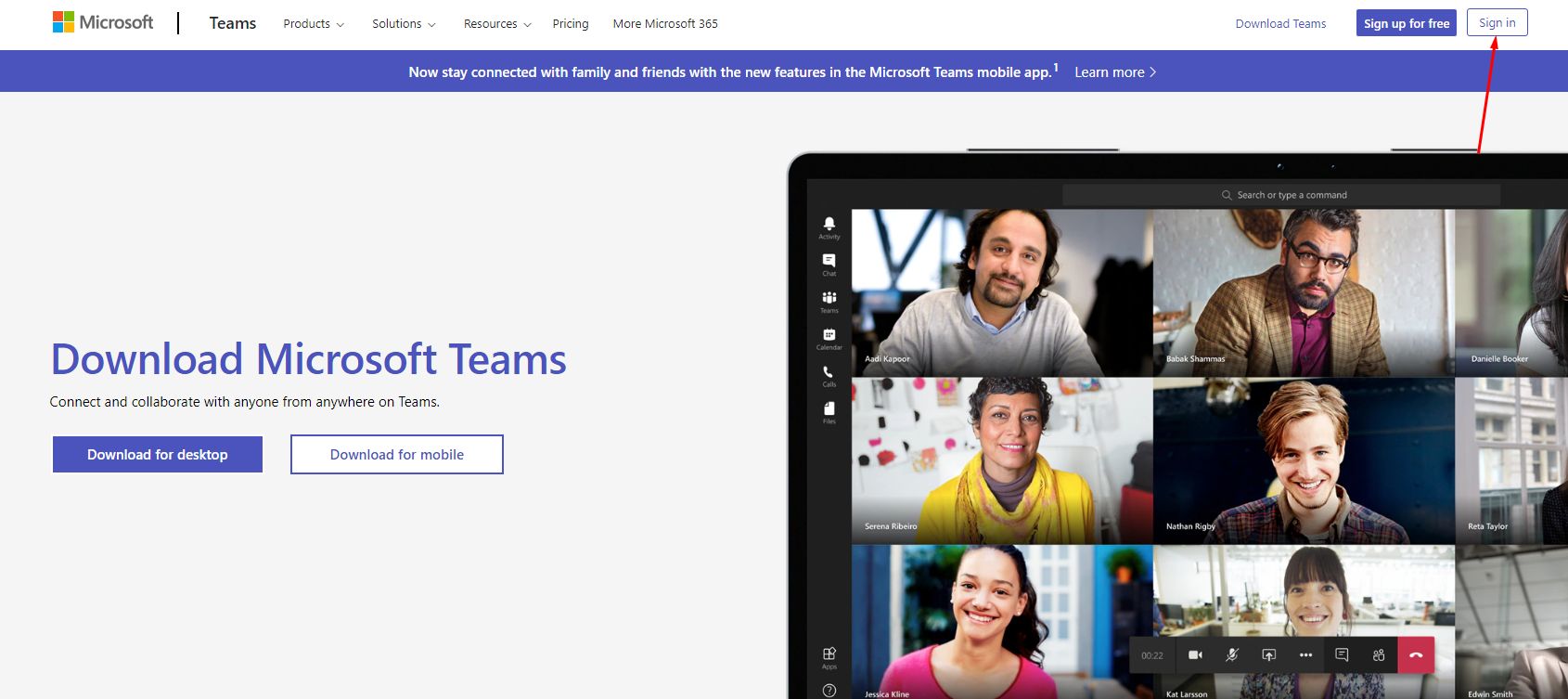Open the Calendar icon in Teams sidebar
1568x699 pixels.
click(829, 339)
